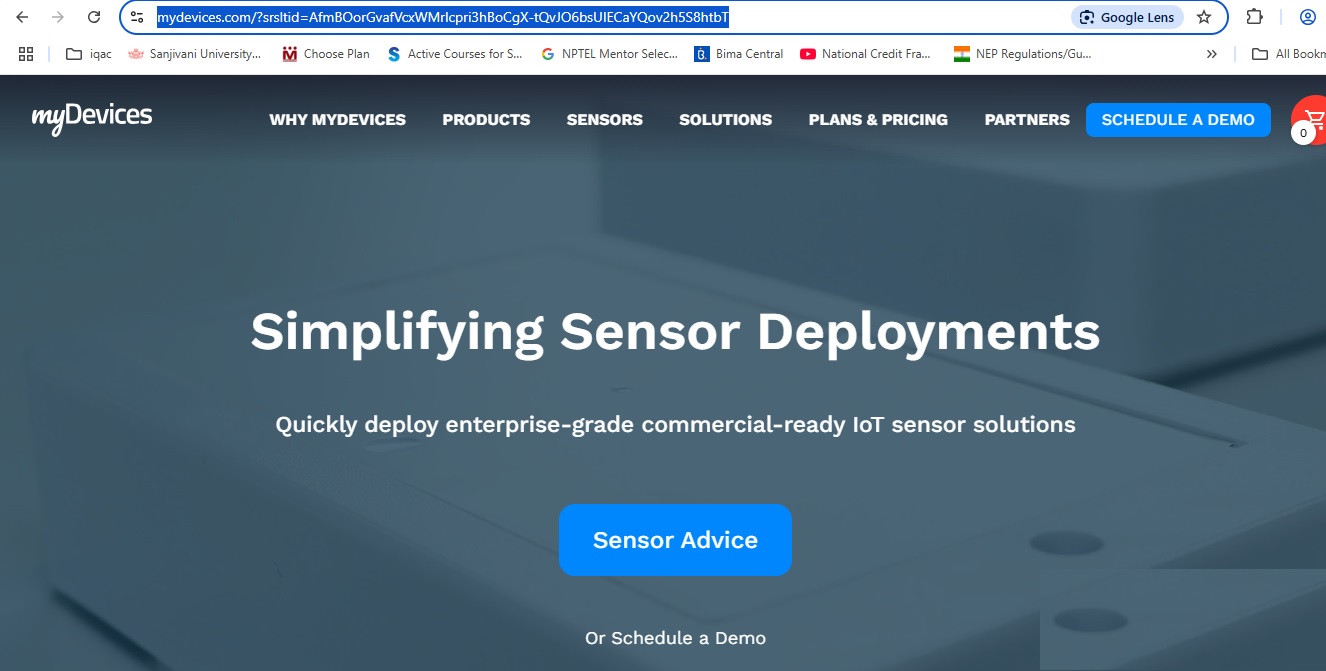Open the apps grid in bookmarks bar

pos(26,54)
